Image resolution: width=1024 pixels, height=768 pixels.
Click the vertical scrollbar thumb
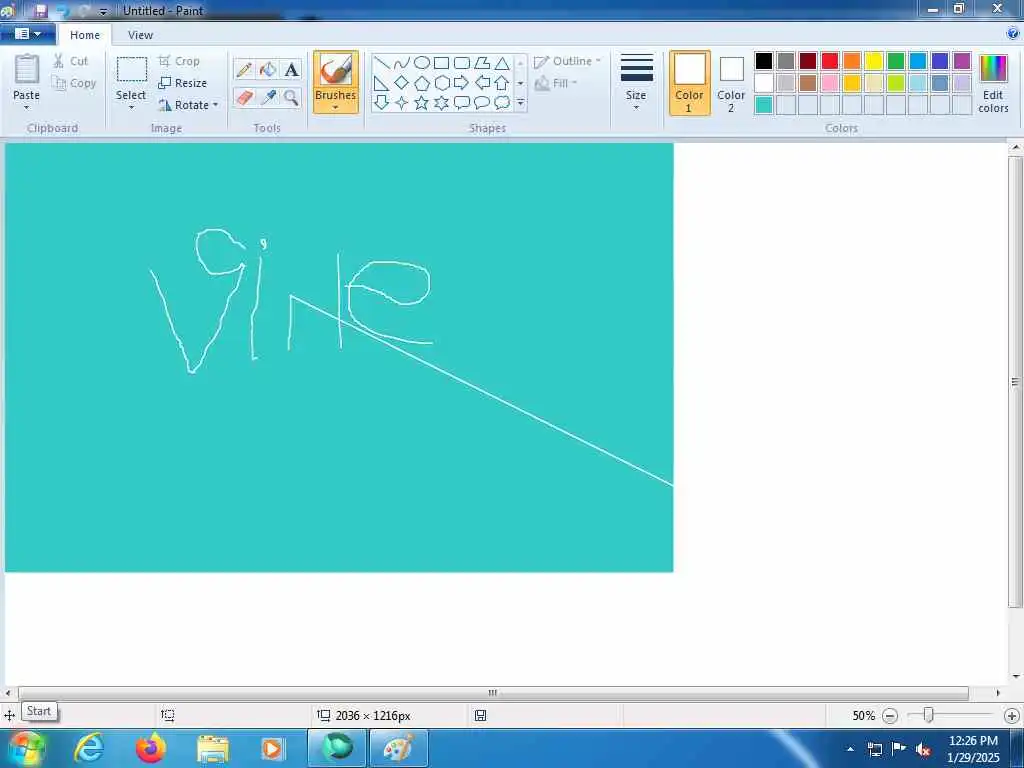[x=1016, y=381]
